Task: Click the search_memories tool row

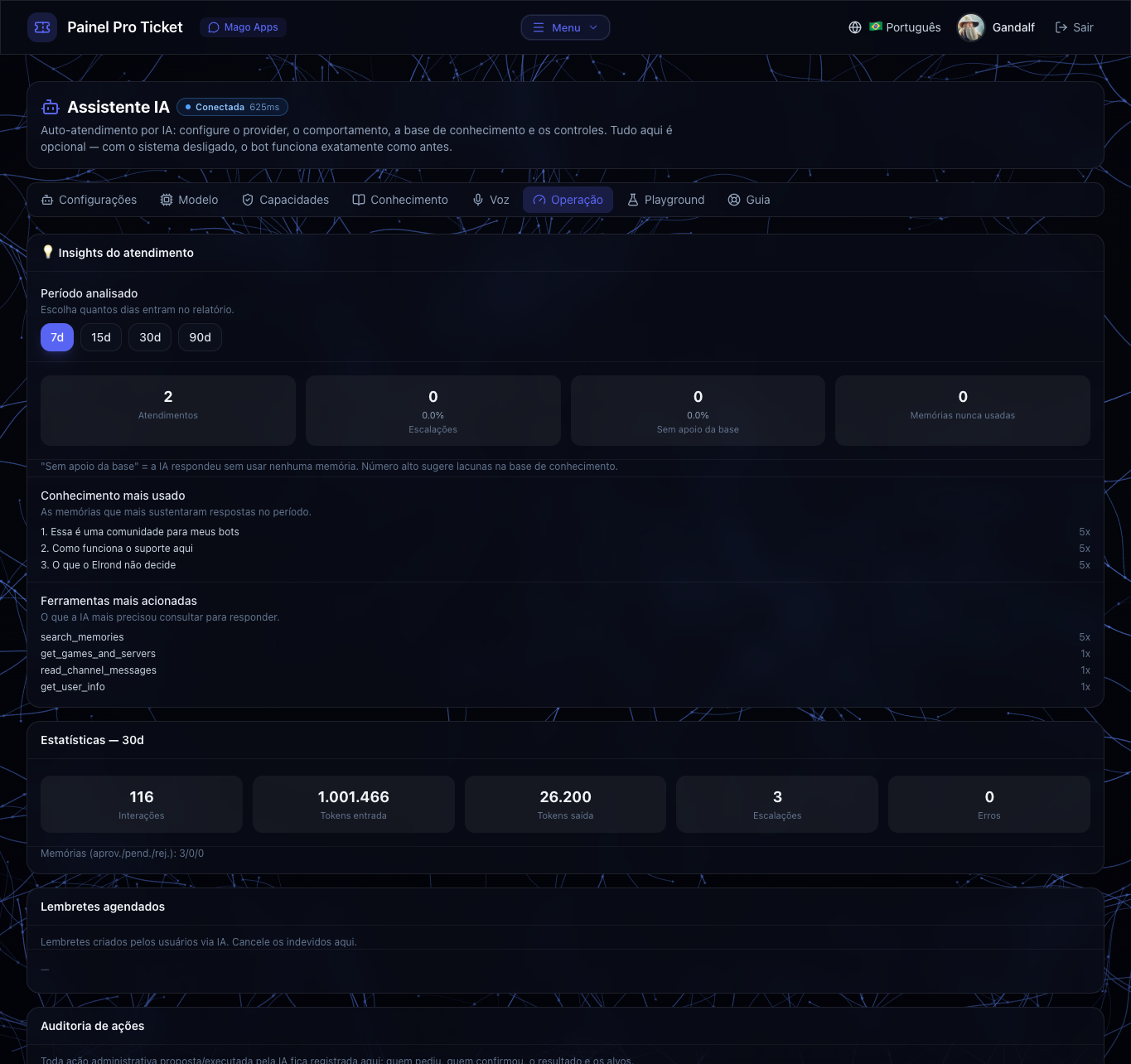Action: 565,637
